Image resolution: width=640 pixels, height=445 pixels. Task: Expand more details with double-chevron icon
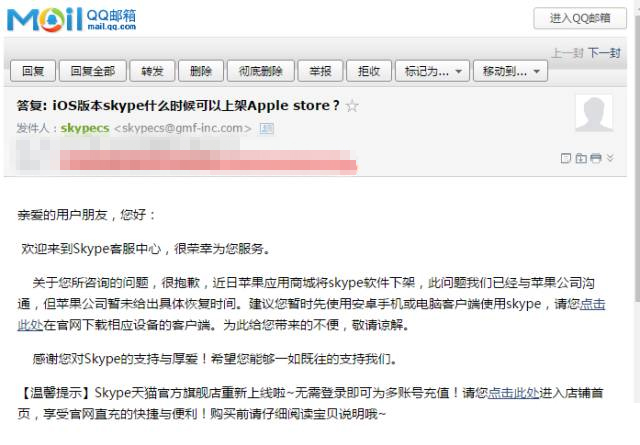pyautogui.click(x=610, y=158)
